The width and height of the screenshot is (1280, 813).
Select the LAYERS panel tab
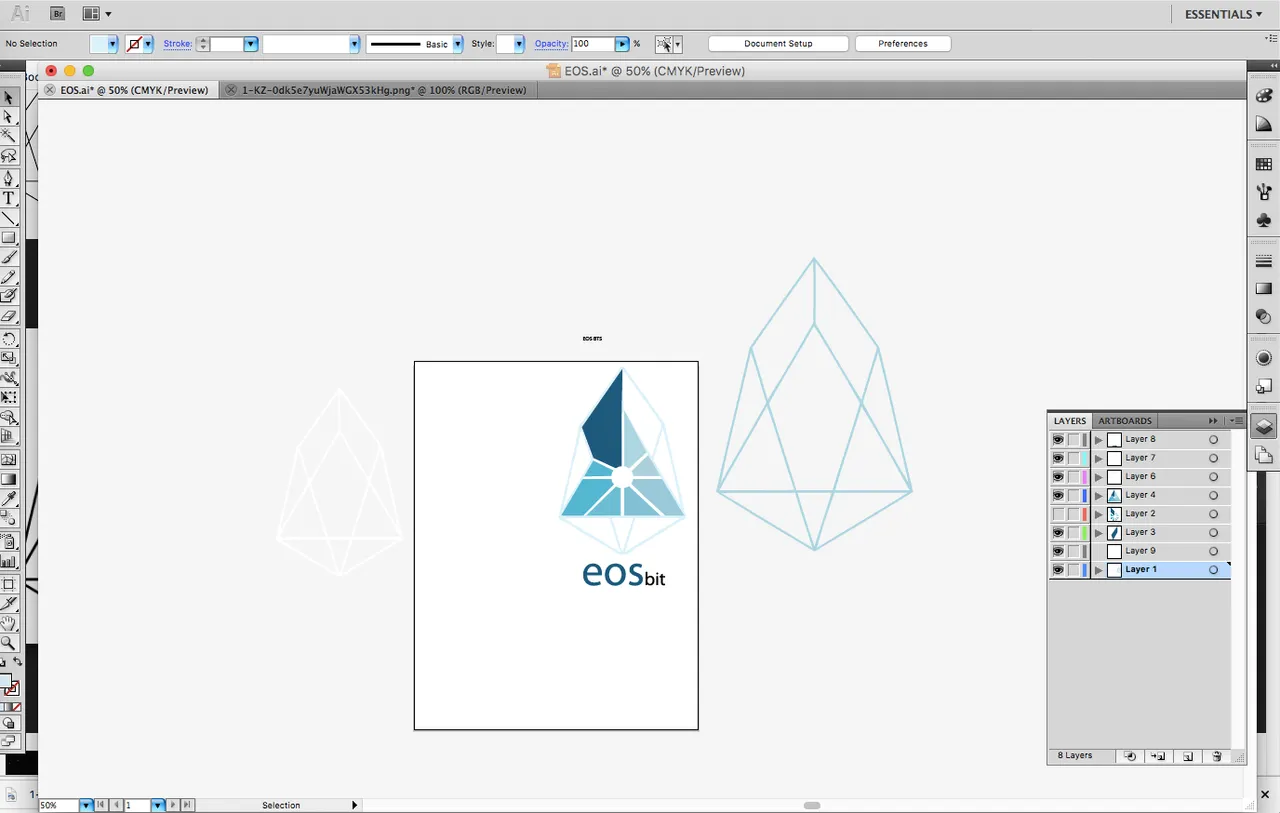pos(1069,421)
